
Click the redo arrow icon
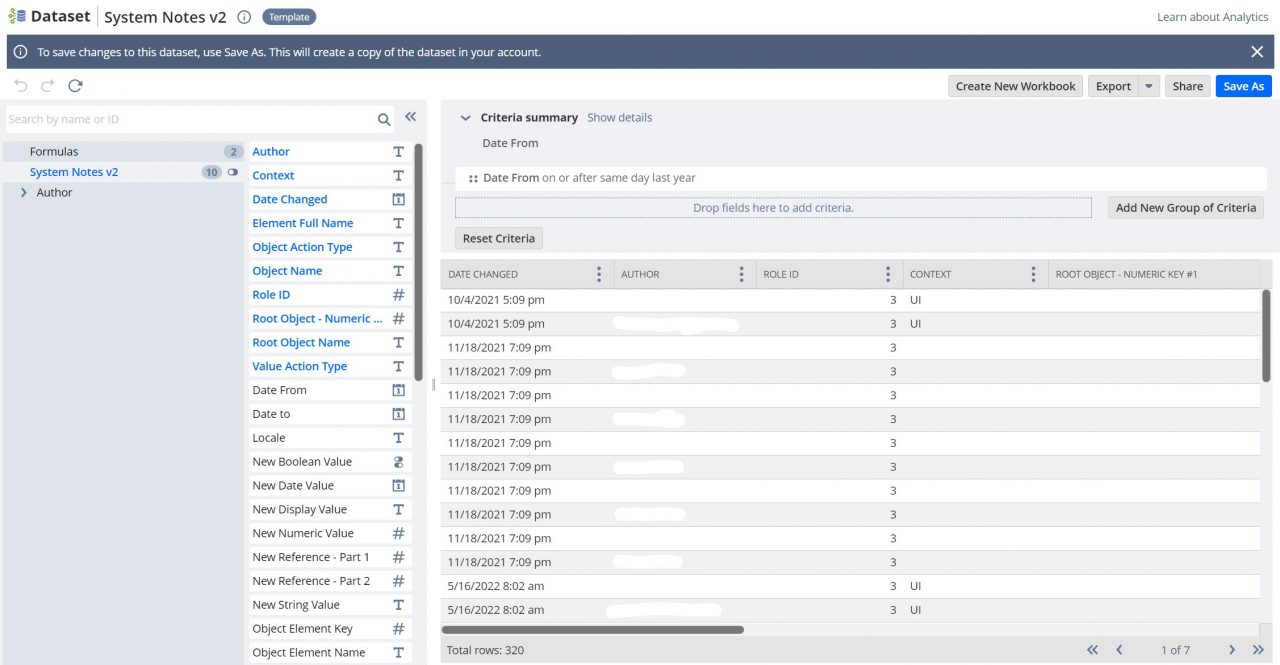pyautogui.click(x=47, y=86)
